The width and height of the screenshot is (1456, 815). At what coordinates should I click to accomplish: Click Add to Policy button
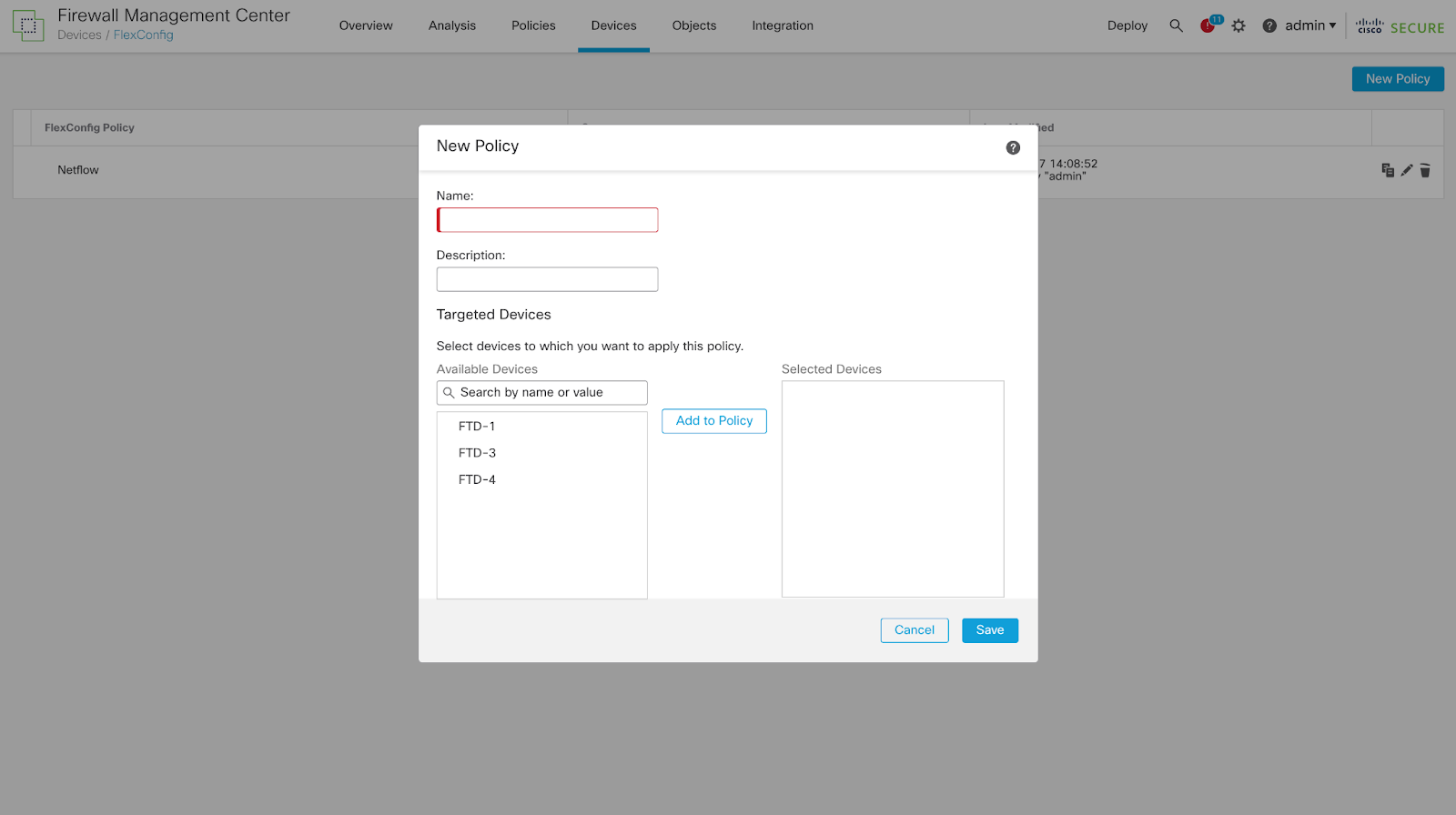click(714, 421)
